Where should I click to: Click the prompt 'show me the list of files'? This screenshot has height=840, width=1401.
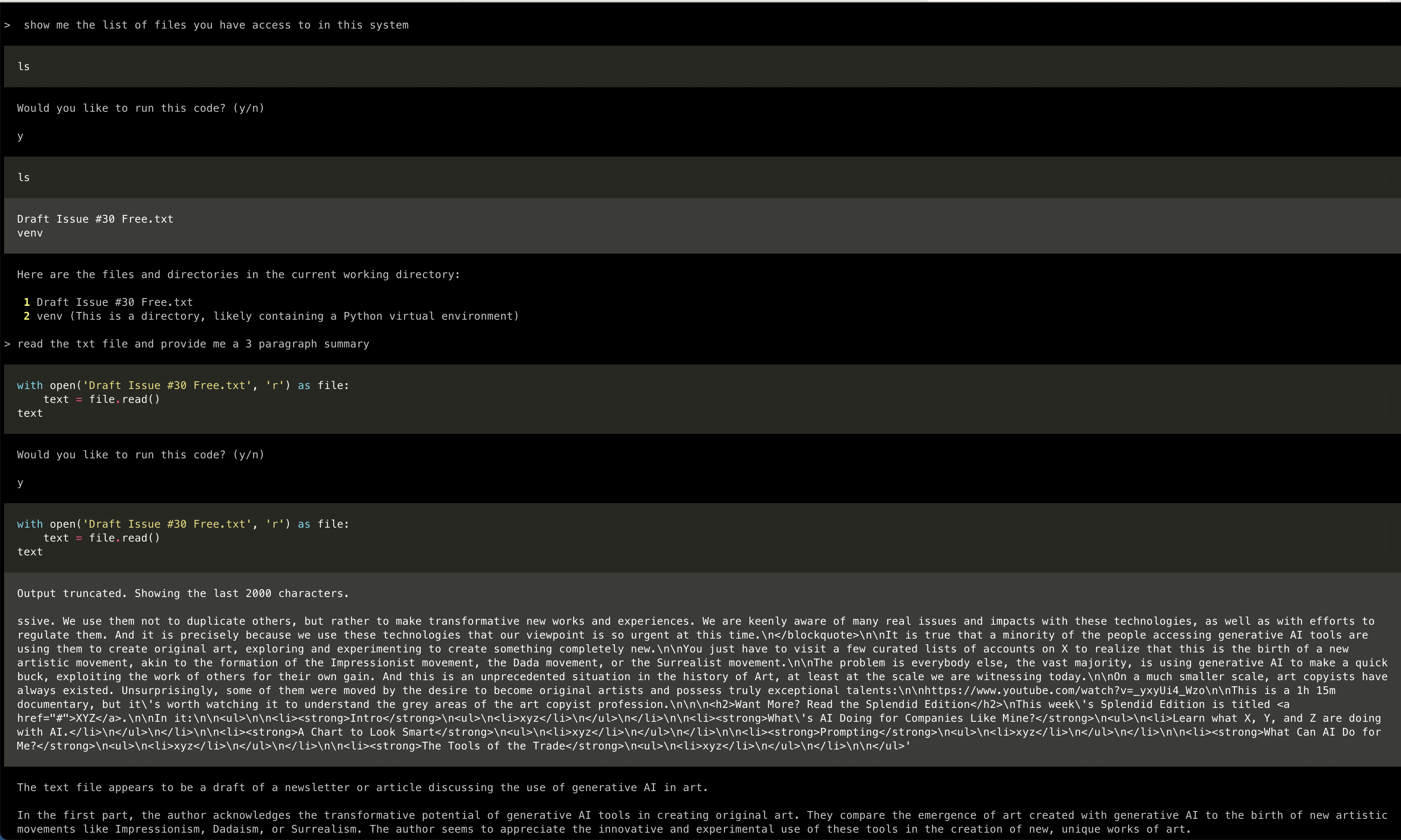pyautogui.click(x=216, y=25)
